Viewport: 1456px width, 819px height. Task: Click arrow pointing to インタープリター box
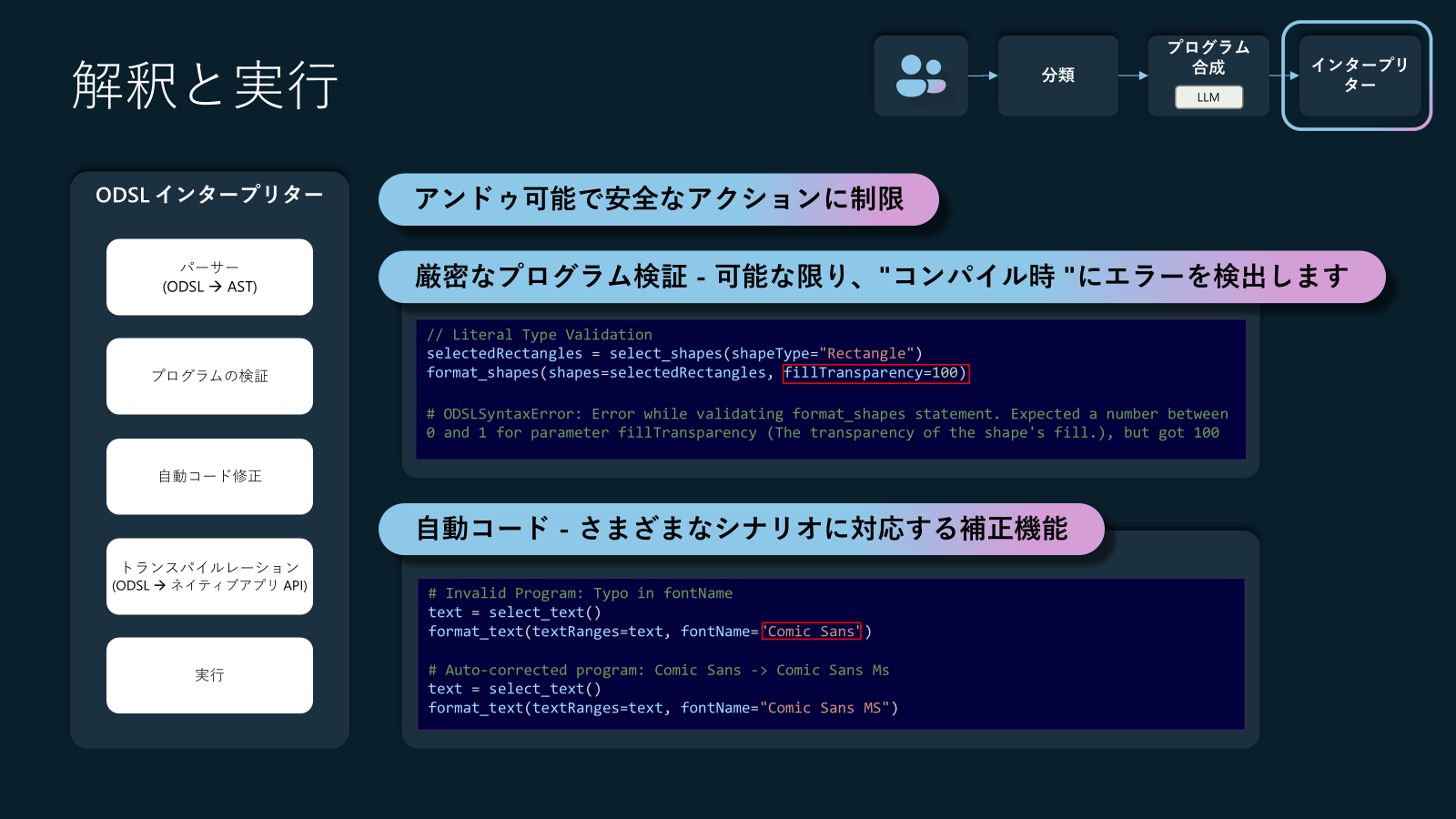(1284, 76)
